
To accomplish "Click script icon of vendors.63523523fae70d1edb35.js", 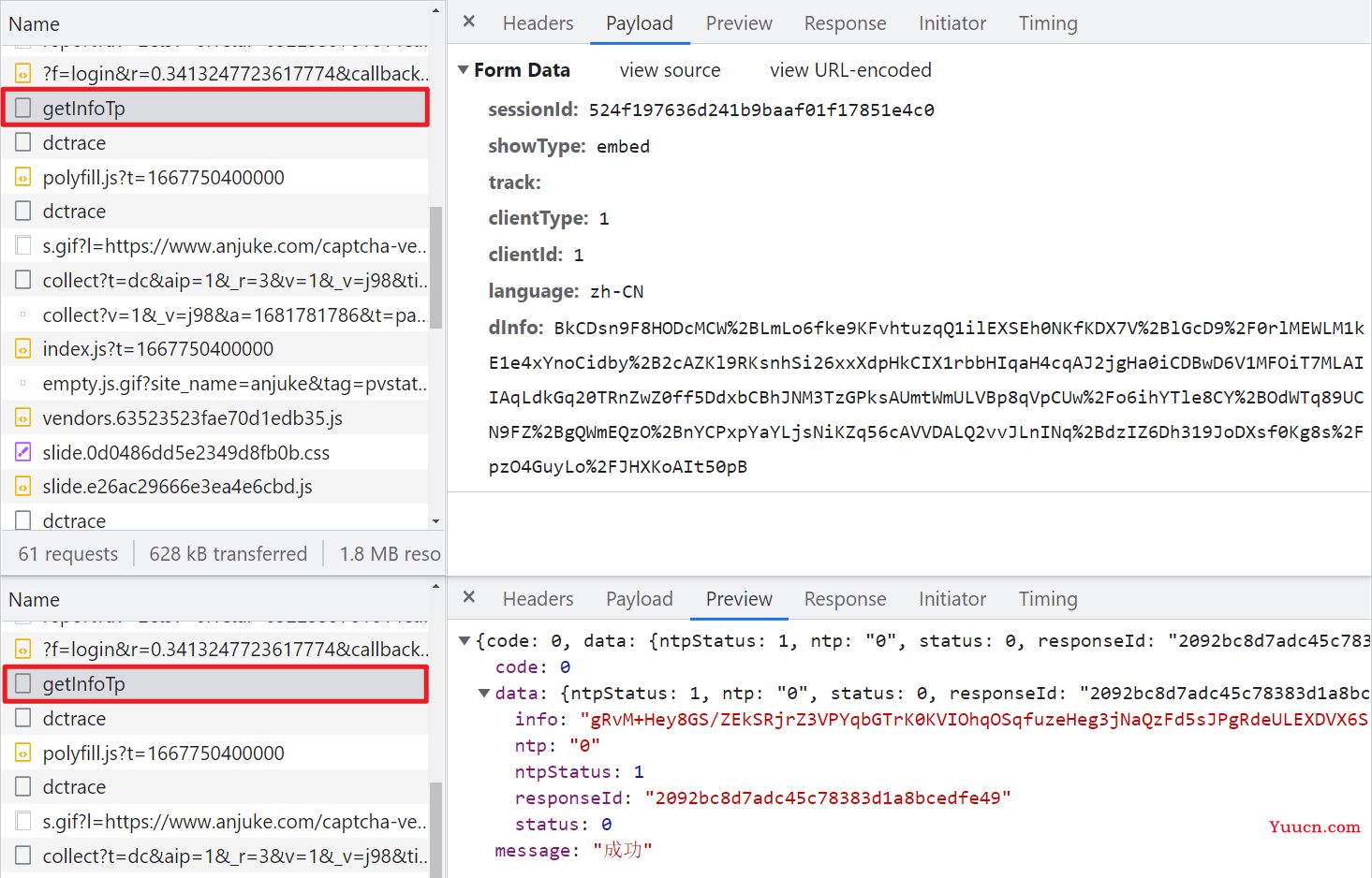I will pos(23,417).
